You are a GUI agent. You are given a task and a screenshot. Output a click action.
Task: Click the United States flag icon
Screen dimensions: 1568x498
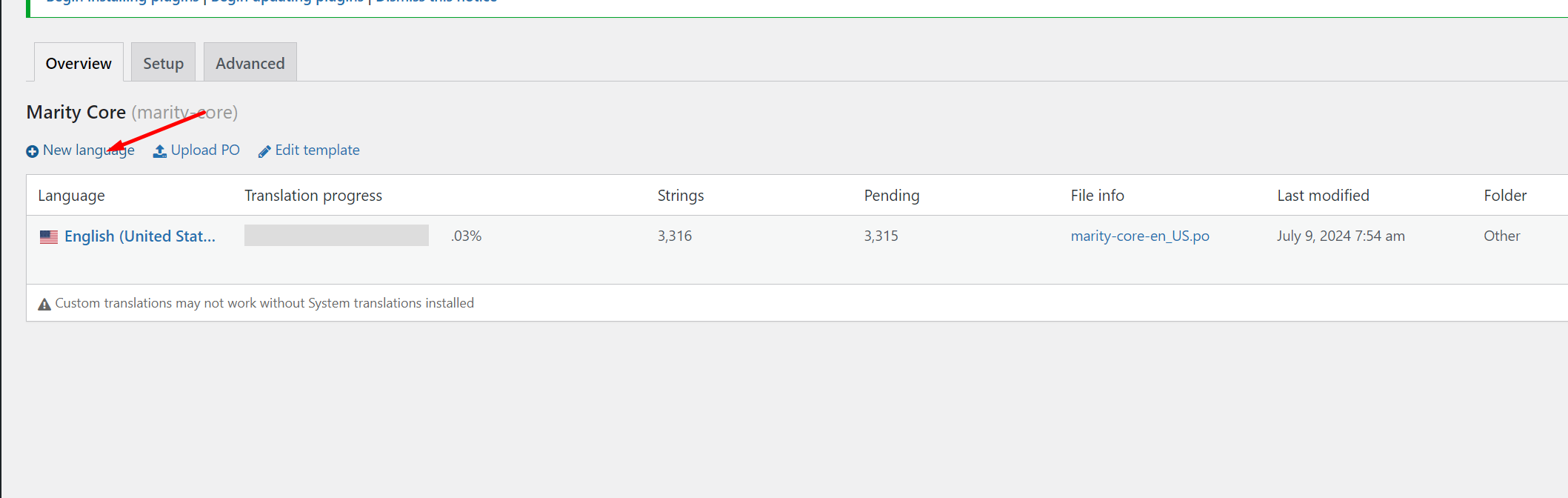pos(49,237)
